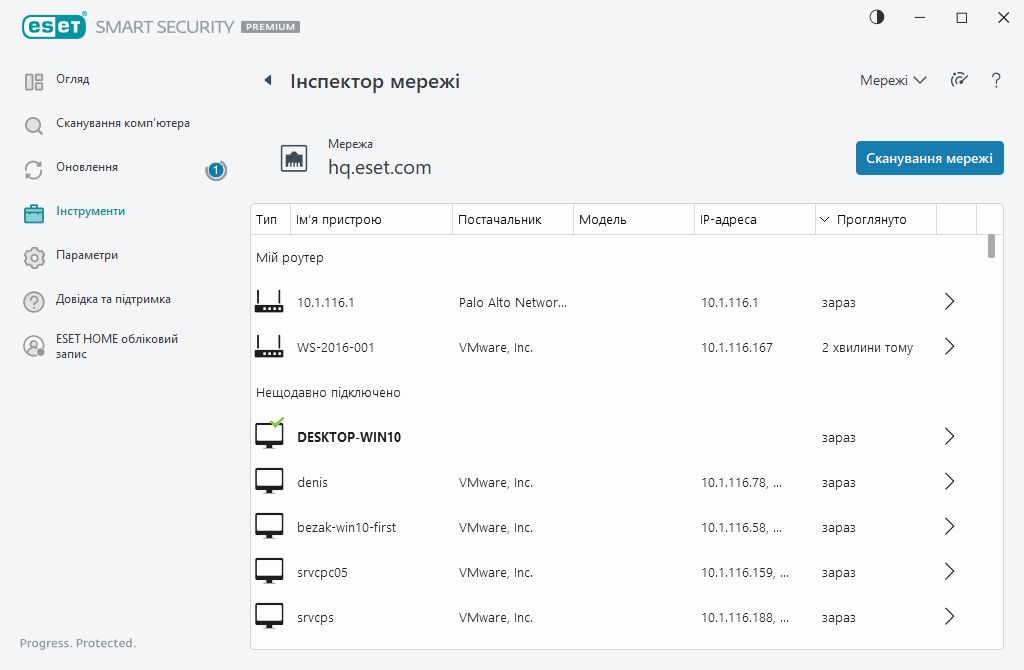The height and width of the screenshot is (670, 1024).
Task: Click the network radar view icon
Action: [960, 80]
